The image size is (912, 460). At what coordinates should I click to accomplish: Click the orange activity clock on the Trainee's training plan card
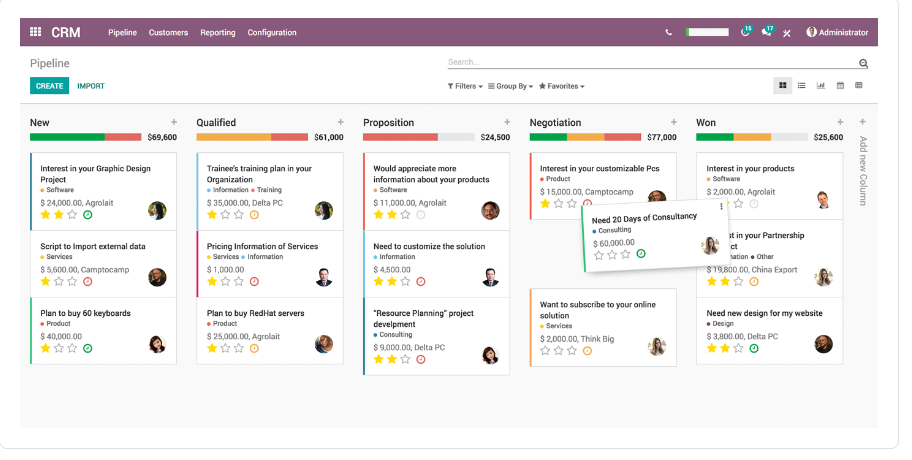point(254,215)
